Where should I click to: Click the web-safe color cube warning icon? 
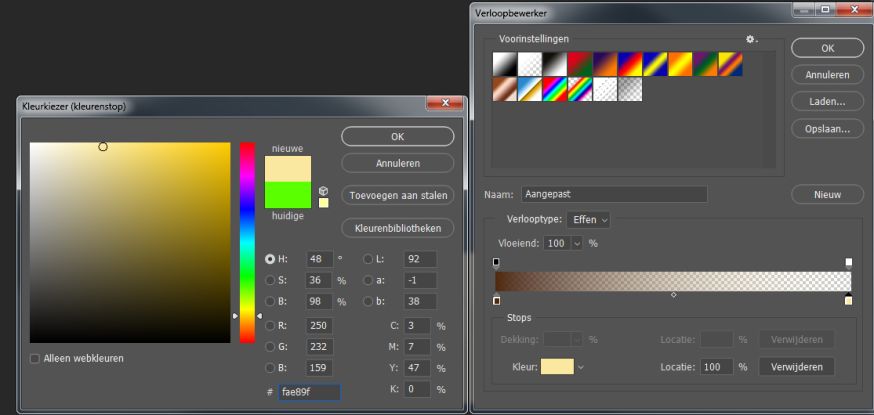[323, 190]
